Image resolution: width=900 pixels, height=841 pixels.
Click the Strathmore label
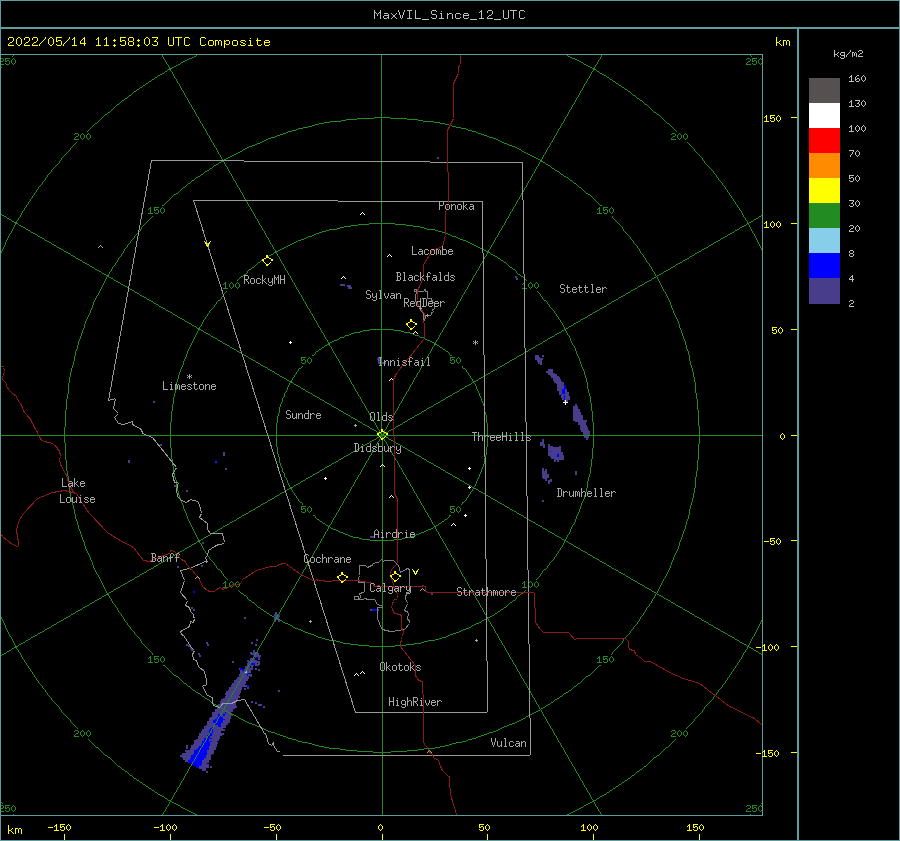(x=486, y=592)
